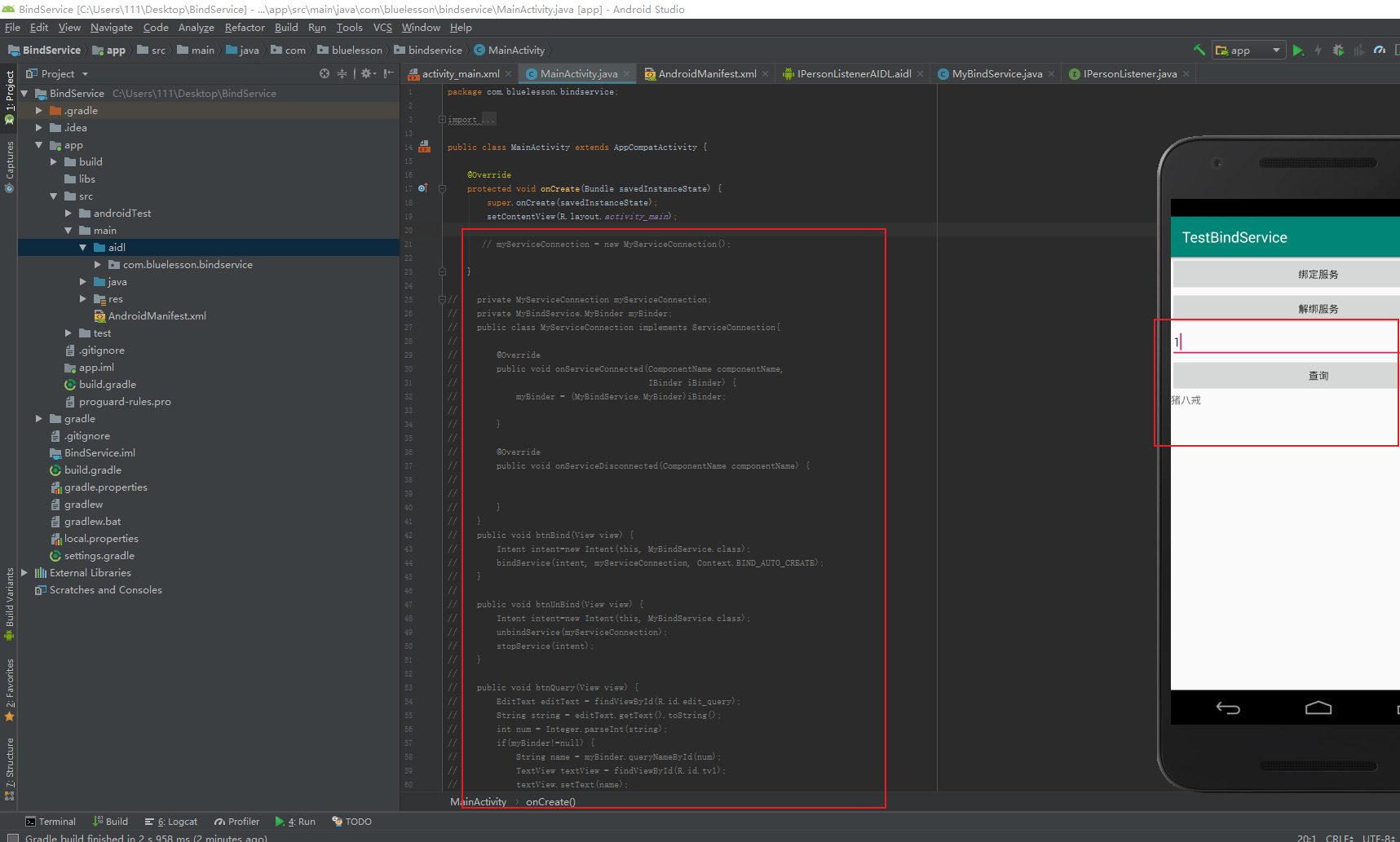This screenshot has width=1400, height=842.
Task: Open Project panel gear settings
Action: point(366,73)
